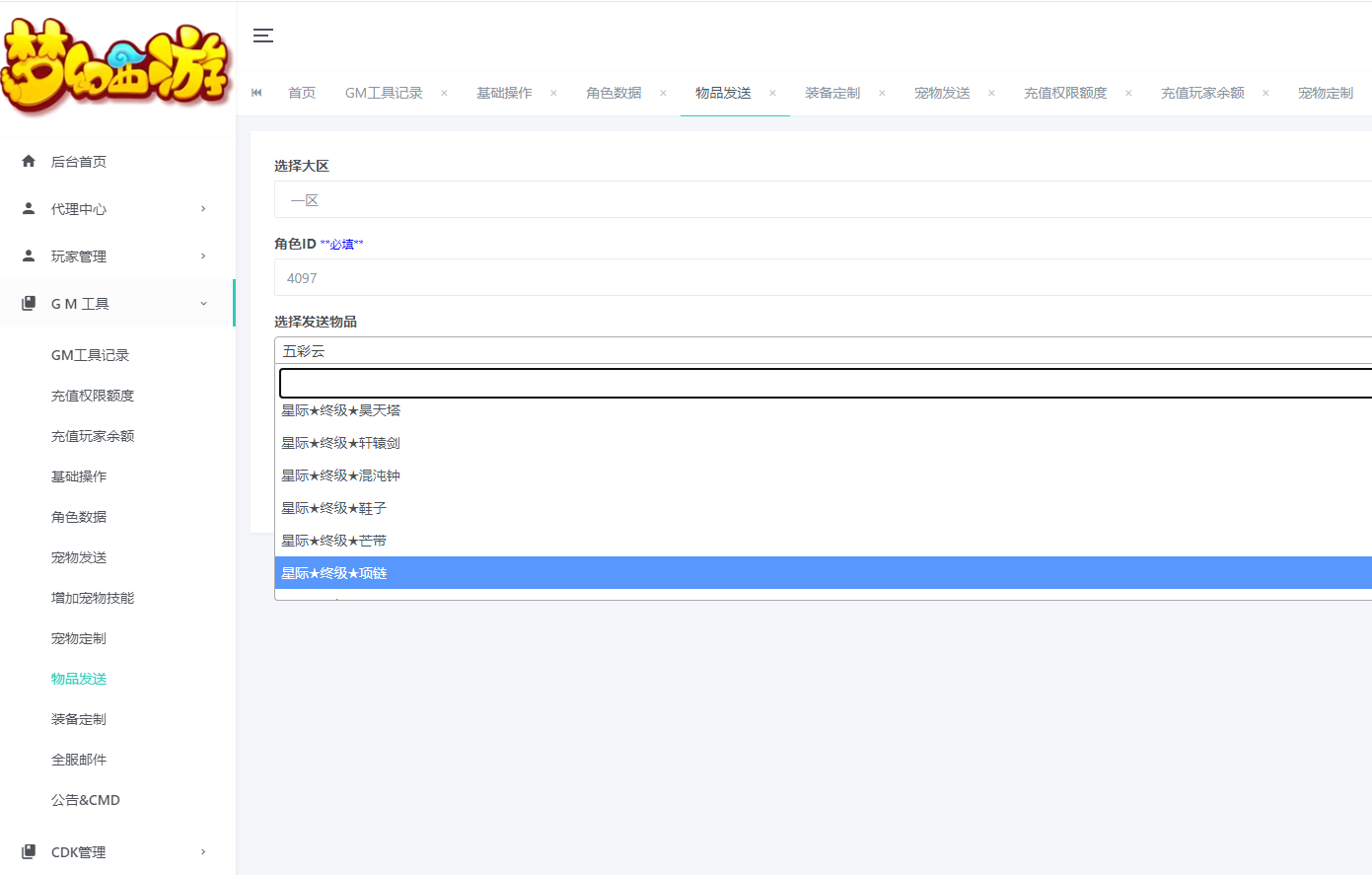1372x875 pixels.
Task: Switch to the 角色数据 tab
Action: [x=614, y=93]
